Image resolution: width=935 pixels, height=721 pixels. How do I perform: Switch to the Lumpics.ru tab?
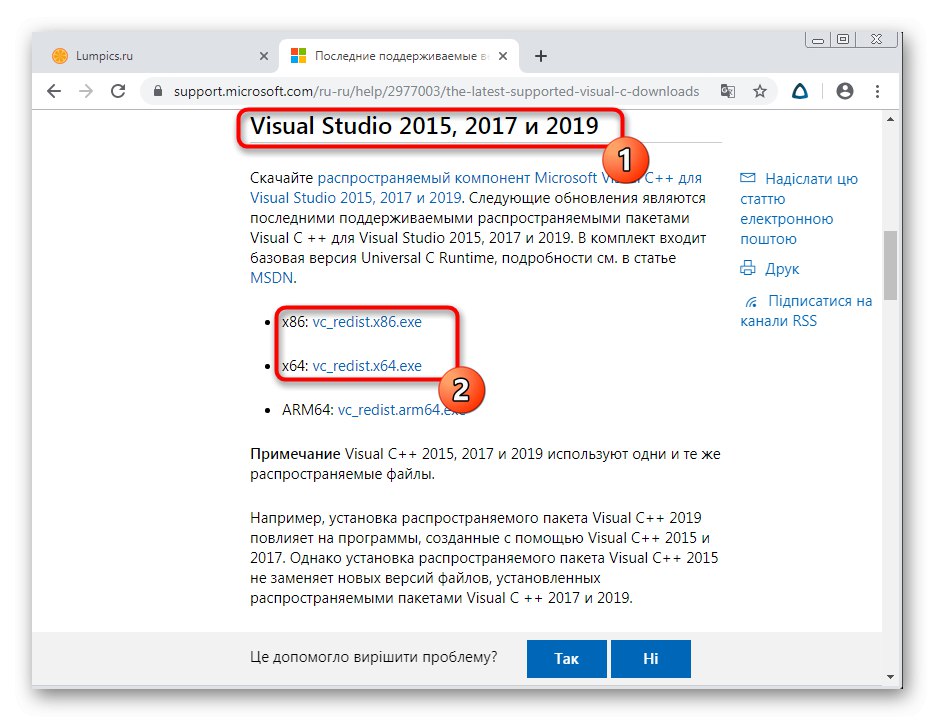156,56
